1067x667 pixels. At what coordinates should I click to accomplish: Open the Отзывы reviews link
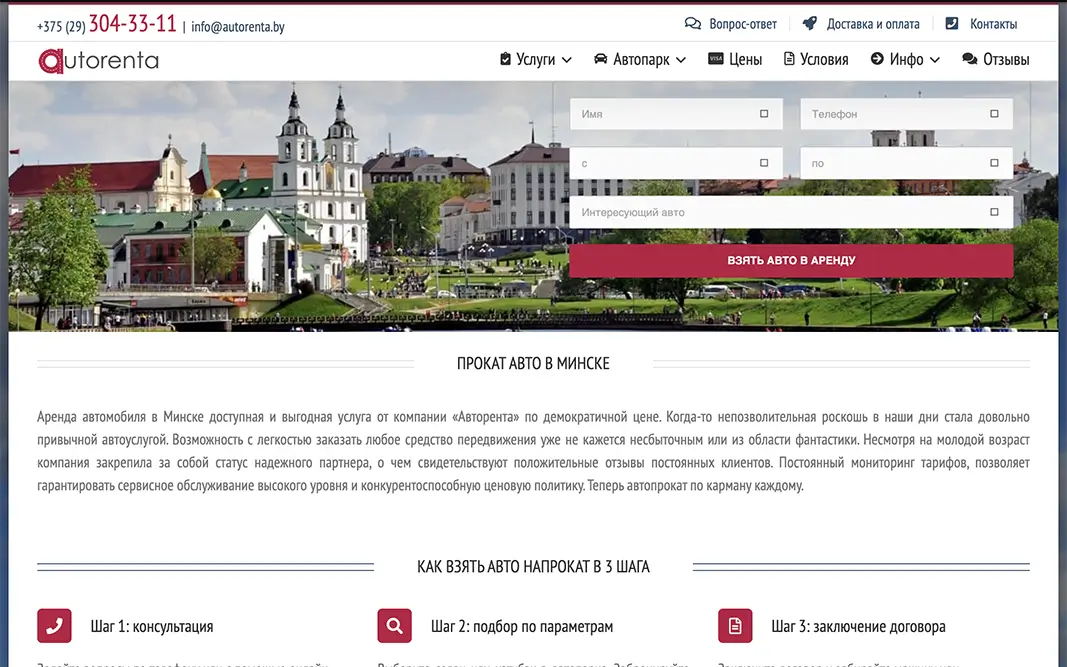[x=996, y=59]
